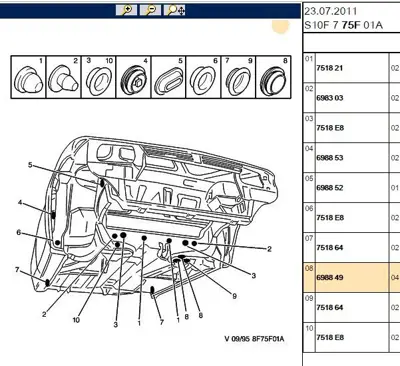
Task: Click quantity 04 in row 6988 49
Action: (395, 278)
